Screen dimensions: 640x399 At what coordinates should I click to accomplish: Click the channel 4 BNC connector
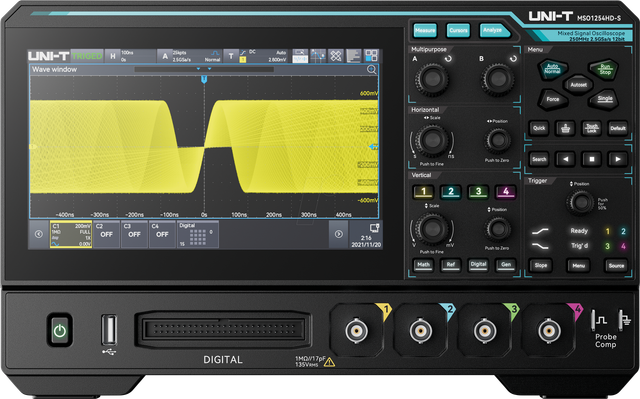pos(549,330)
